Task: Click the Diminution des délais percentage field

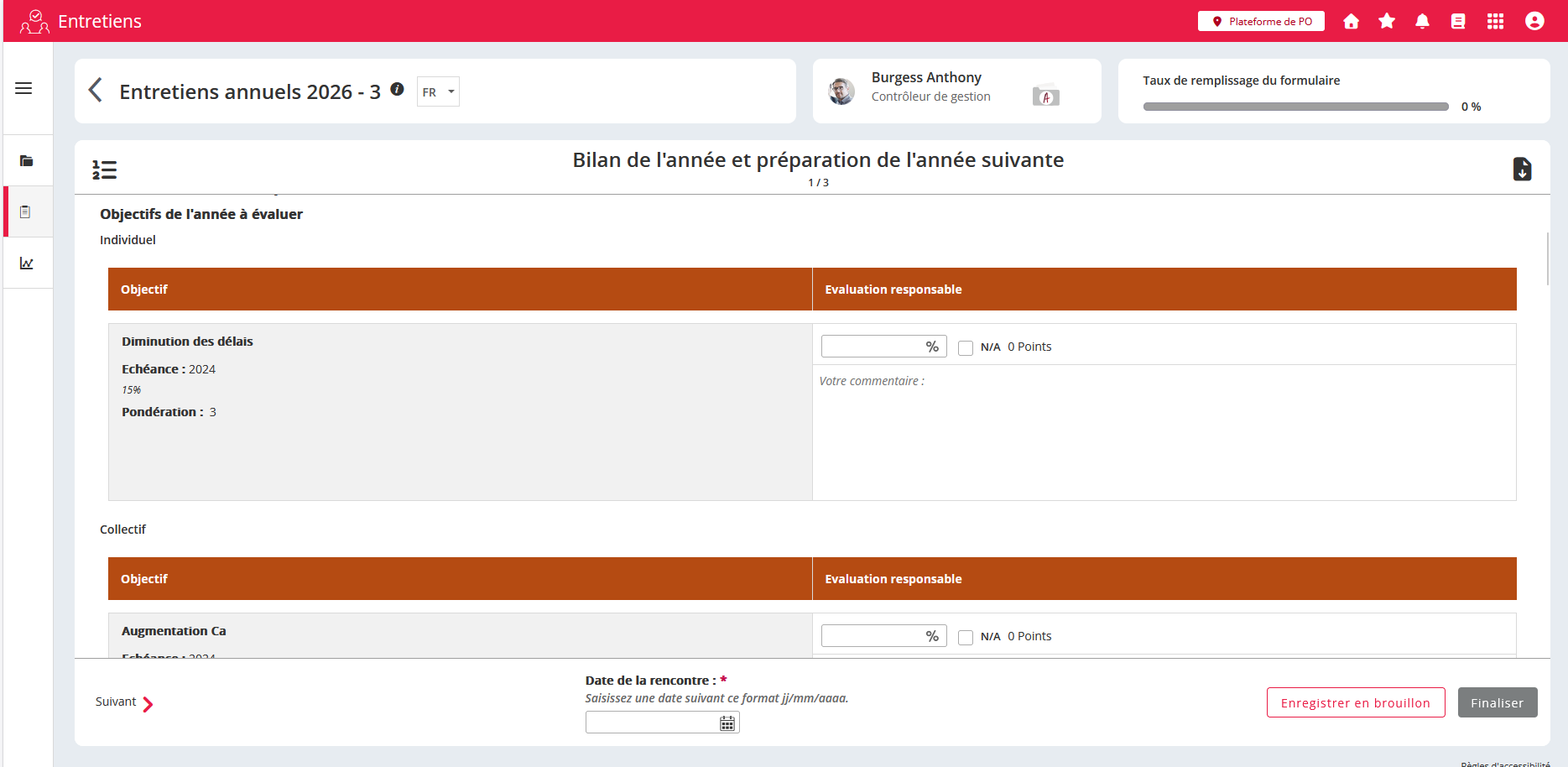Action: click(x=873, y=347)
